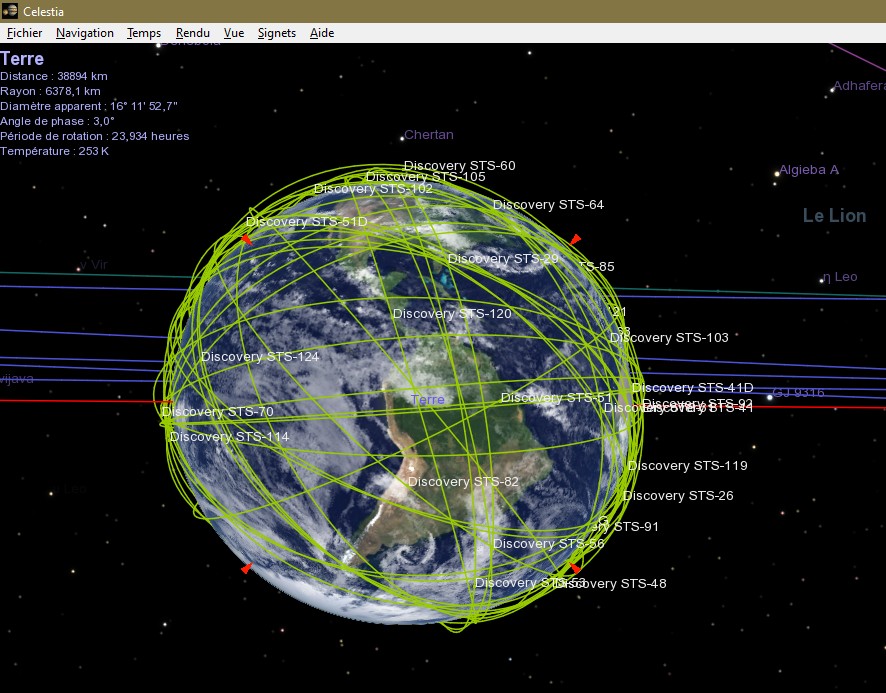Click the Diamètre apparent readout
The image size is (886, 693).
89,106
